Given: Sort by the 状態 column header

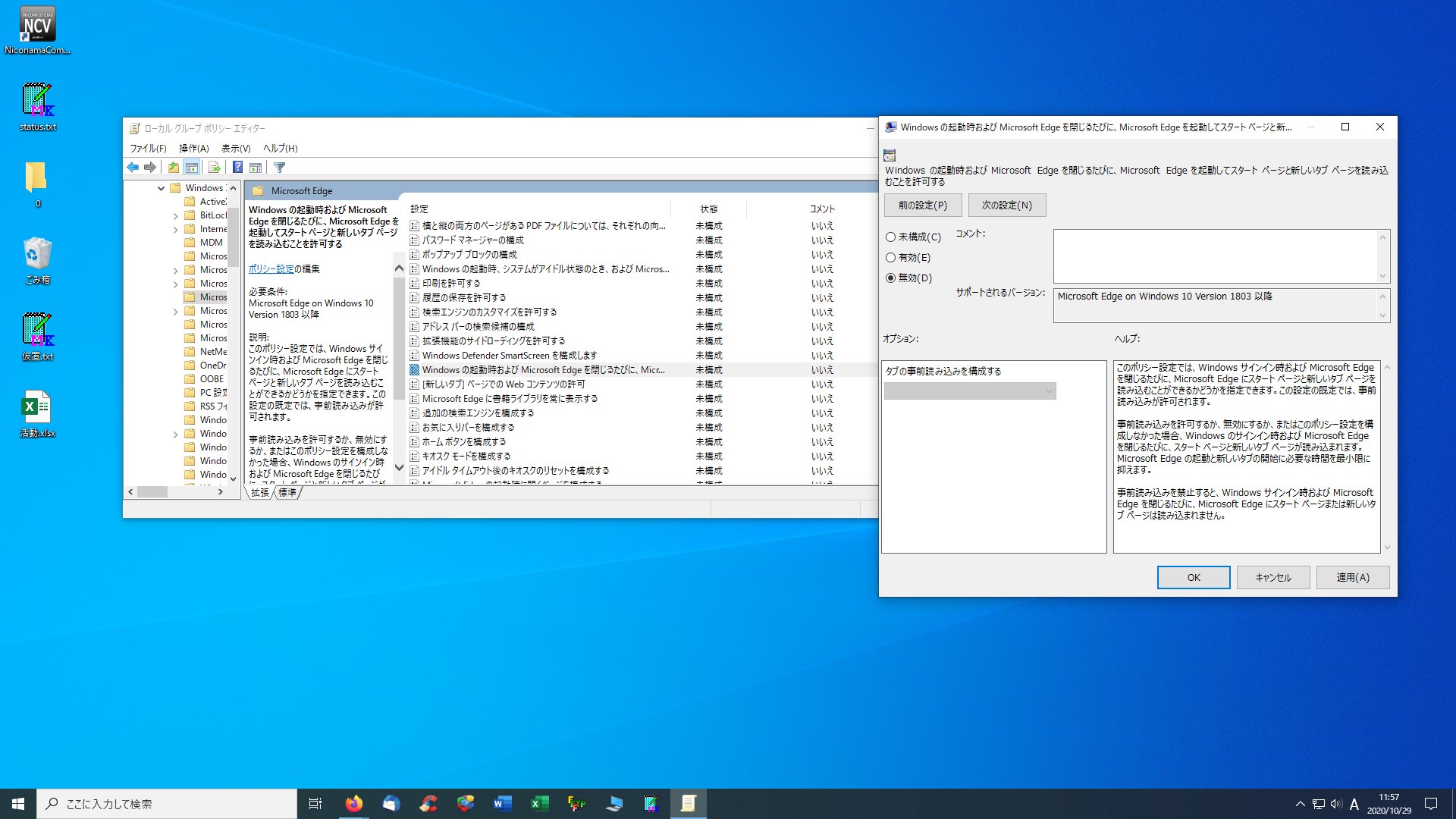Looking at the screenshot, I should tap(709, 209).
